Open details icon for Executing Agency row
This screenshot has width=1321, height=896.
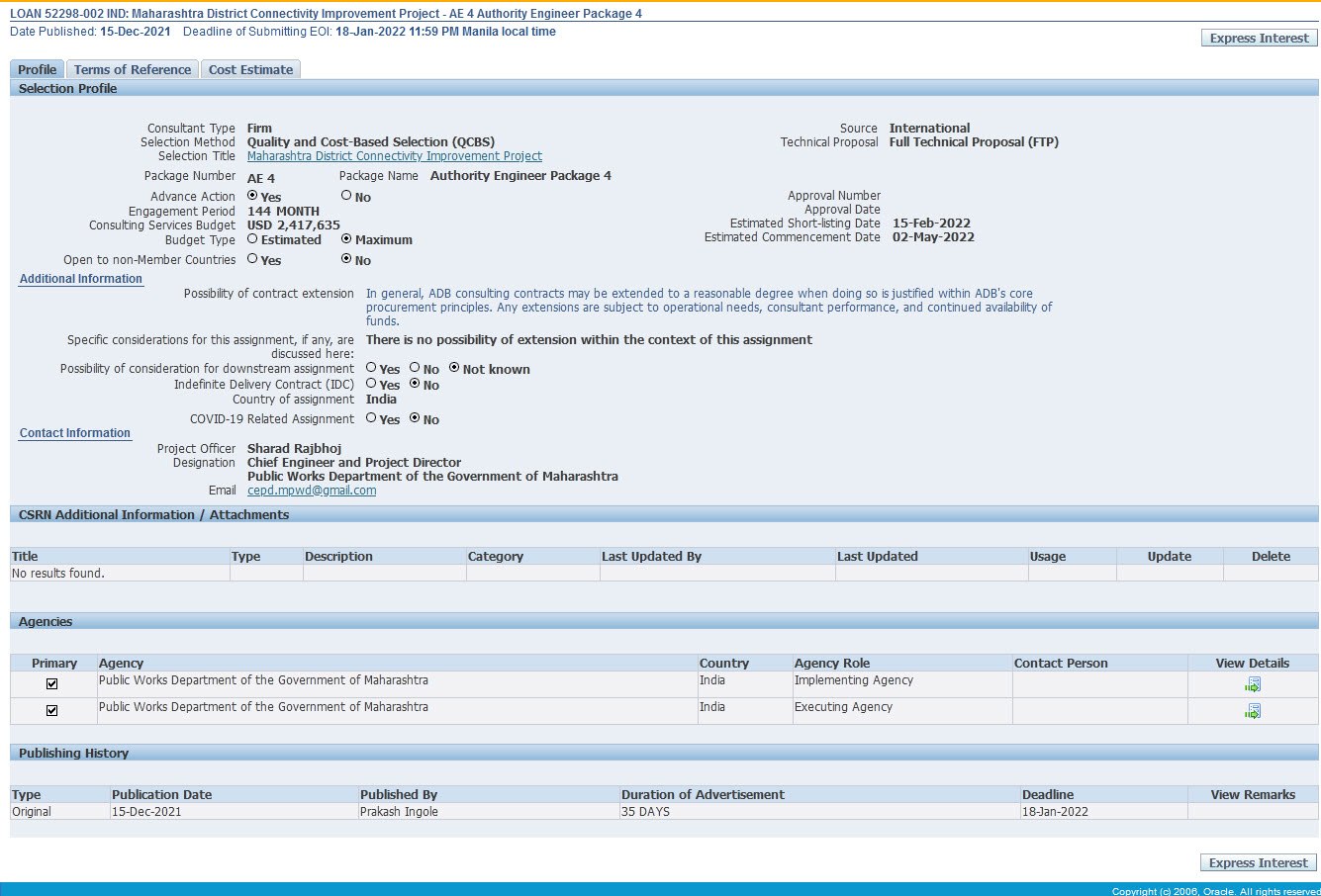1253,712
